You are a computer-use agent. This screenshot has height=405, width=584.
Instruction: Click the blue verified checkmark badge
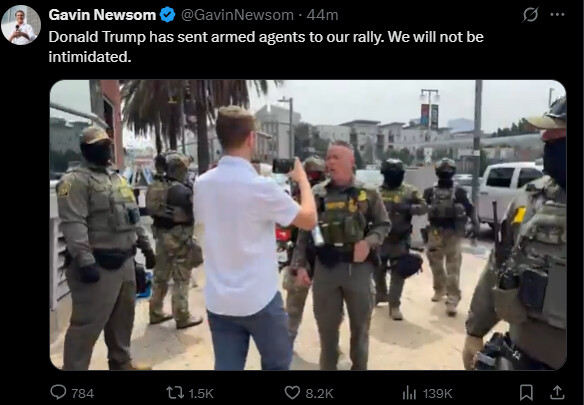(x=167, y=15)
